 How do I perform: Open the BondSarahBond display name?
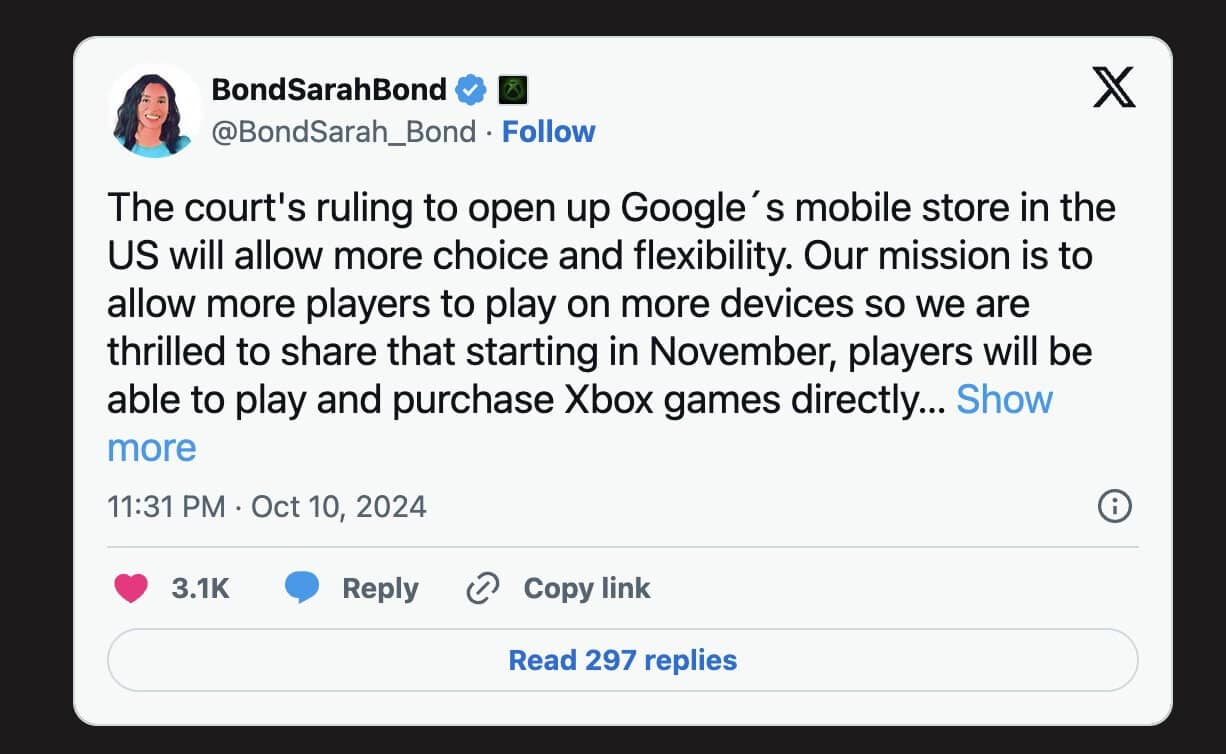point(329,90)
